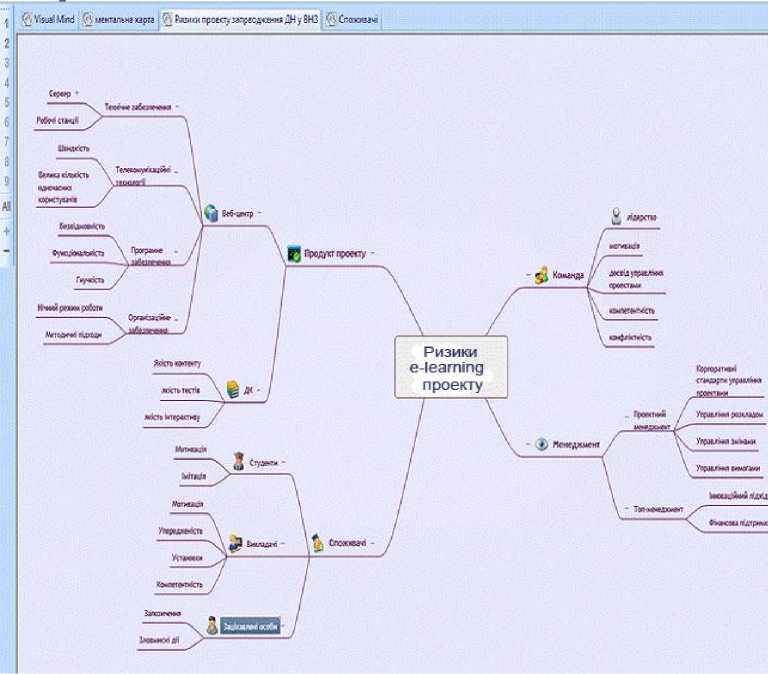This screenshot has width=768, height=674.
Task: Click the ментальна карта tab icon
Action: pyautogui.click(x=88, y=19)
